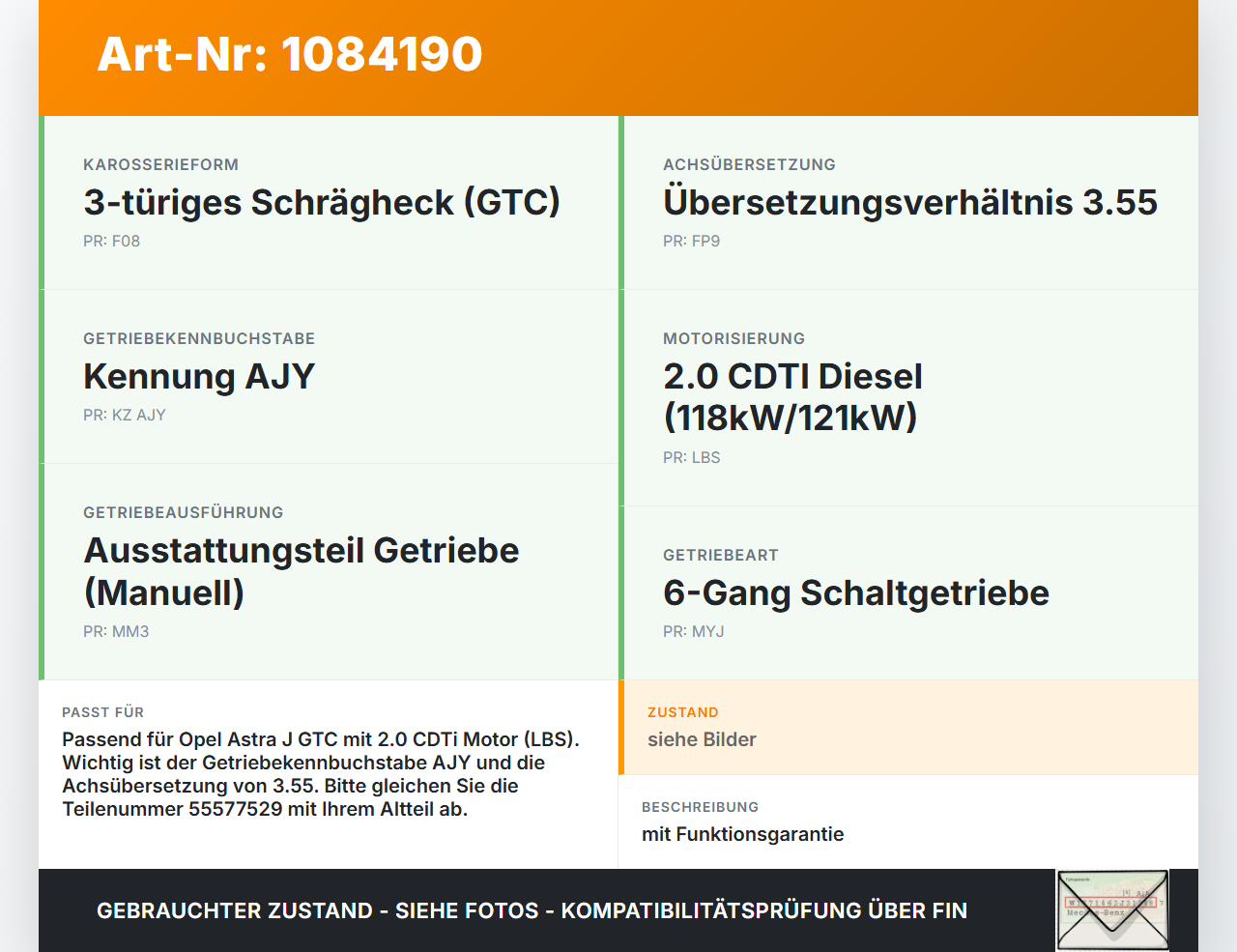Click the 'PR: KZ AJY' code
This screenshot has width=1237, height=952.
coord(125,415)
